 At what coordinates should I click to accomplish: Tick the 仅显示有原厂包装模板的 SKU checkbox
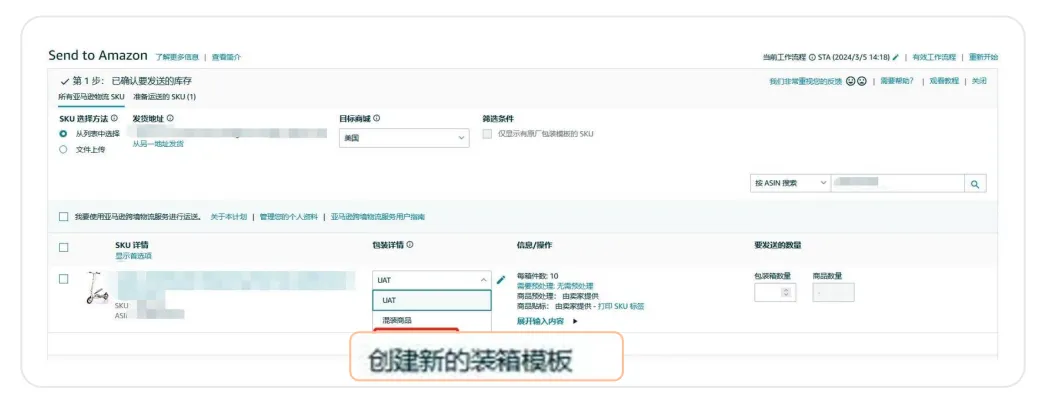[x=487, y=134]
